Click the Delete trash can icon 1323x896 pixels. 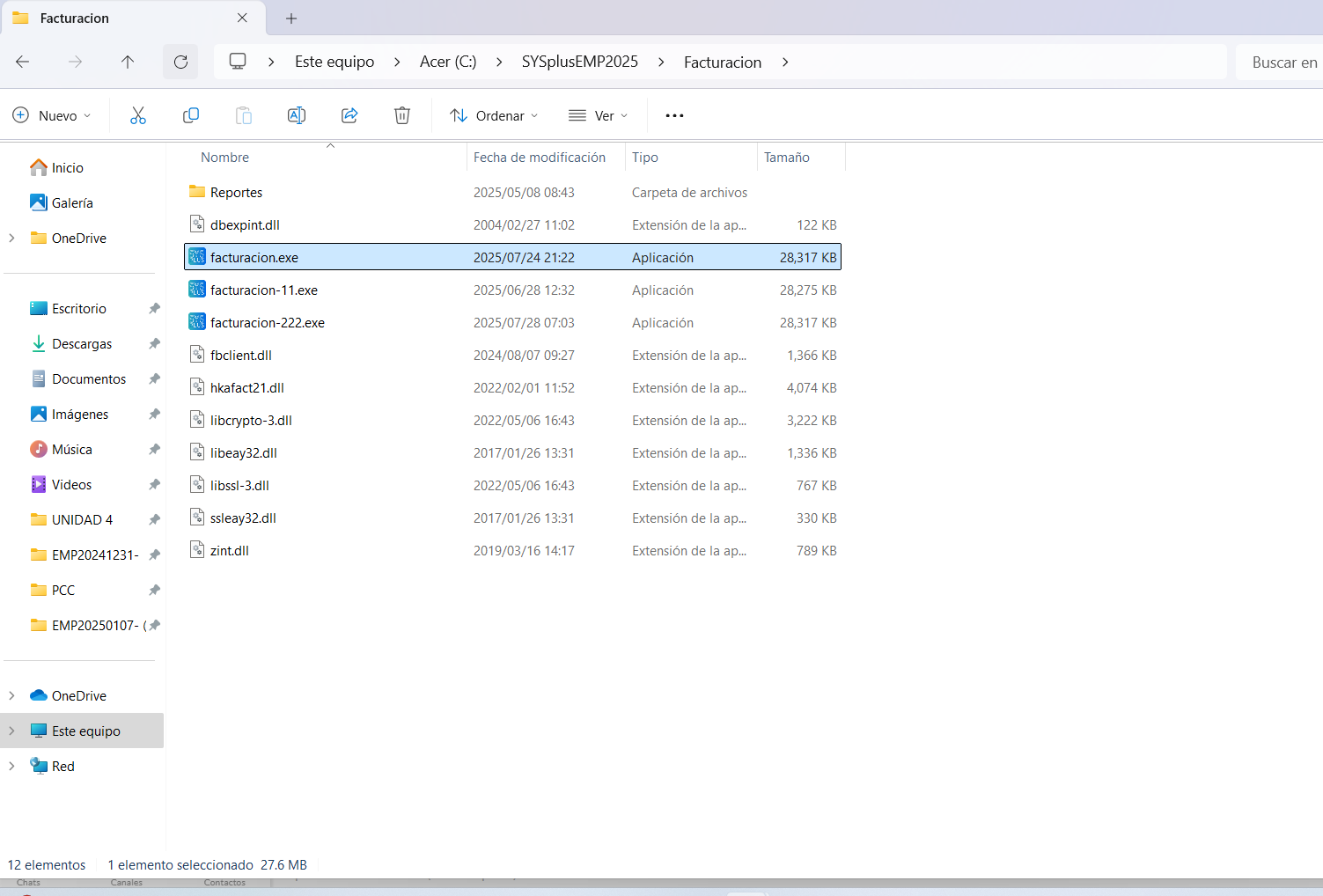(x=402, y=115)
